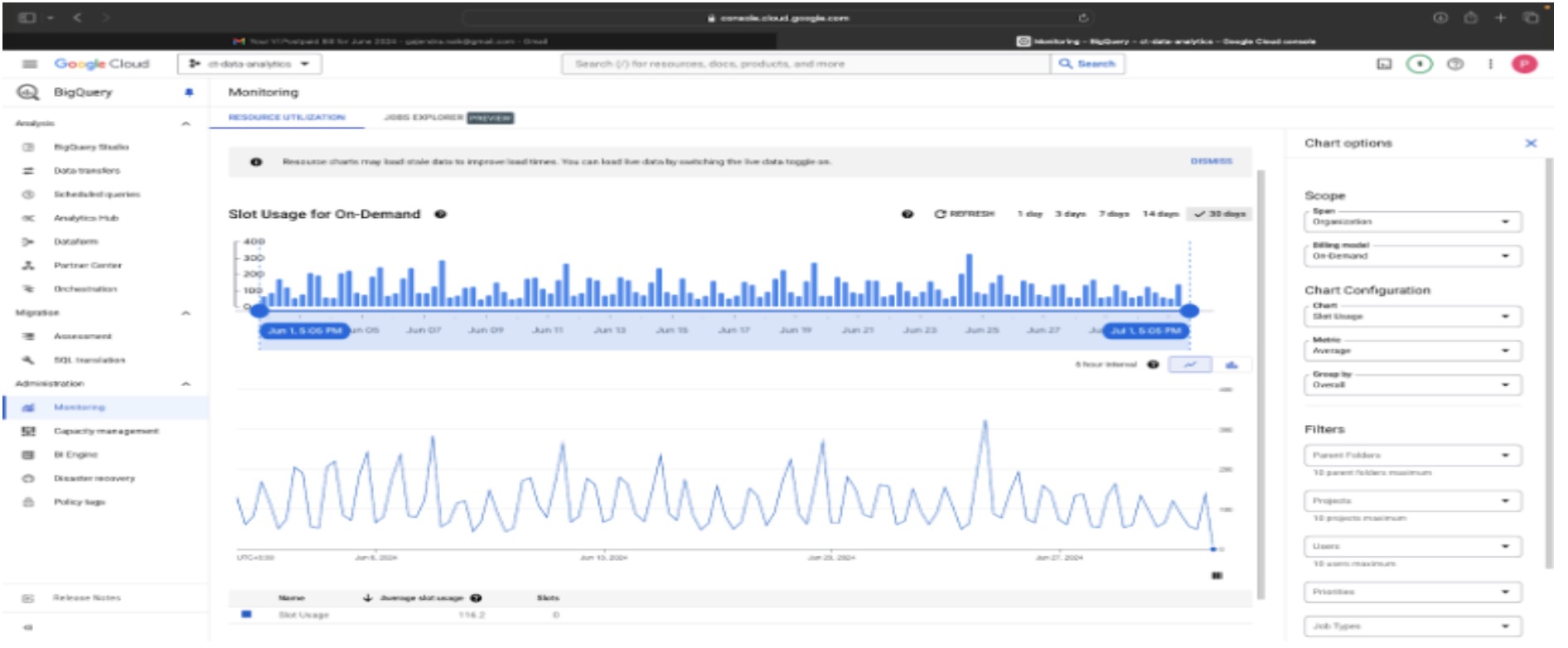This screenshot has height=648, width=1568.
Task: Click the BigQuery product icon
Action: [28, 93]
